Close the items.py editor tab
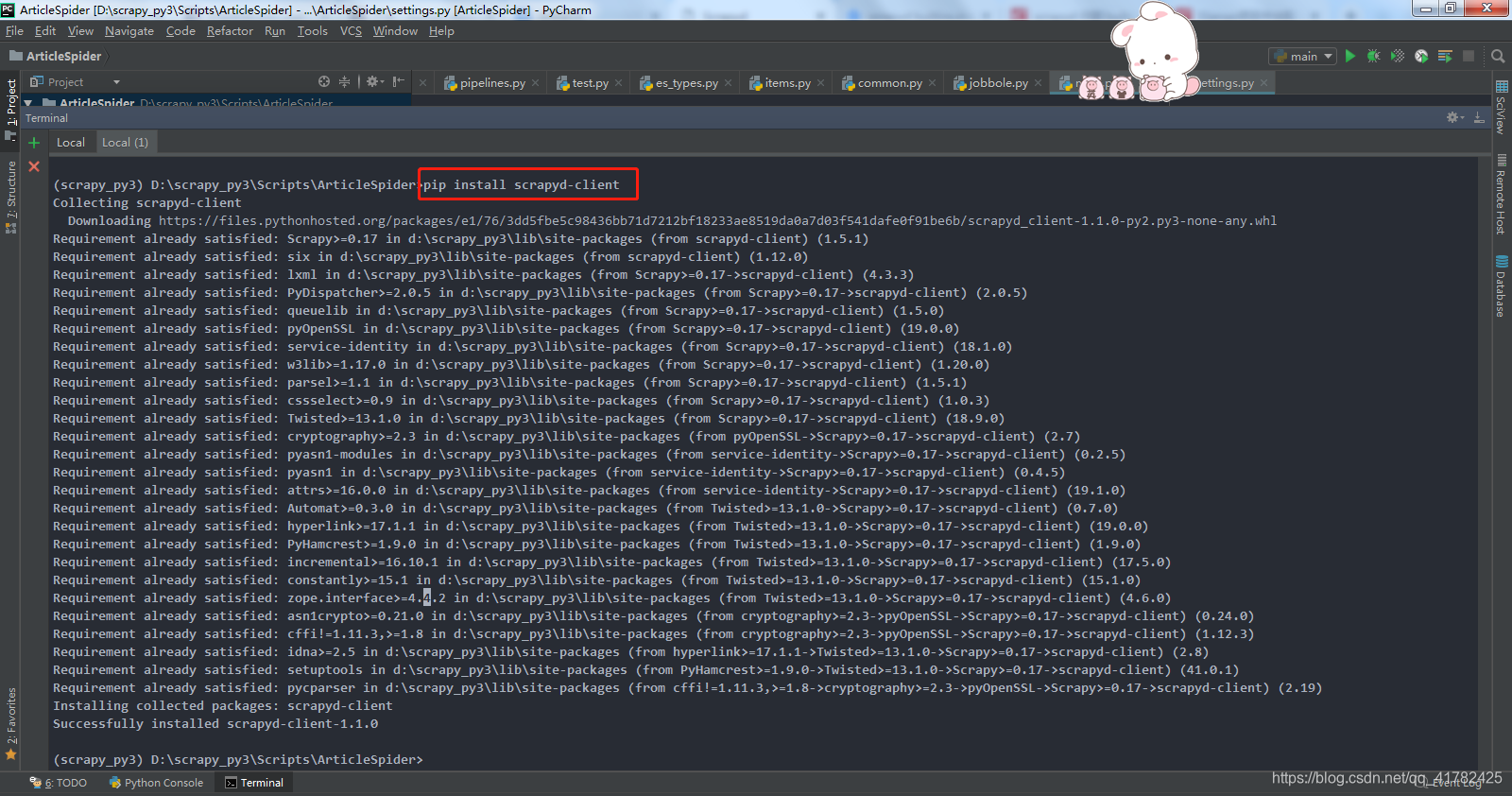Image resolution: width=1512 pixels, height=796 pixels. click(820, 83)
